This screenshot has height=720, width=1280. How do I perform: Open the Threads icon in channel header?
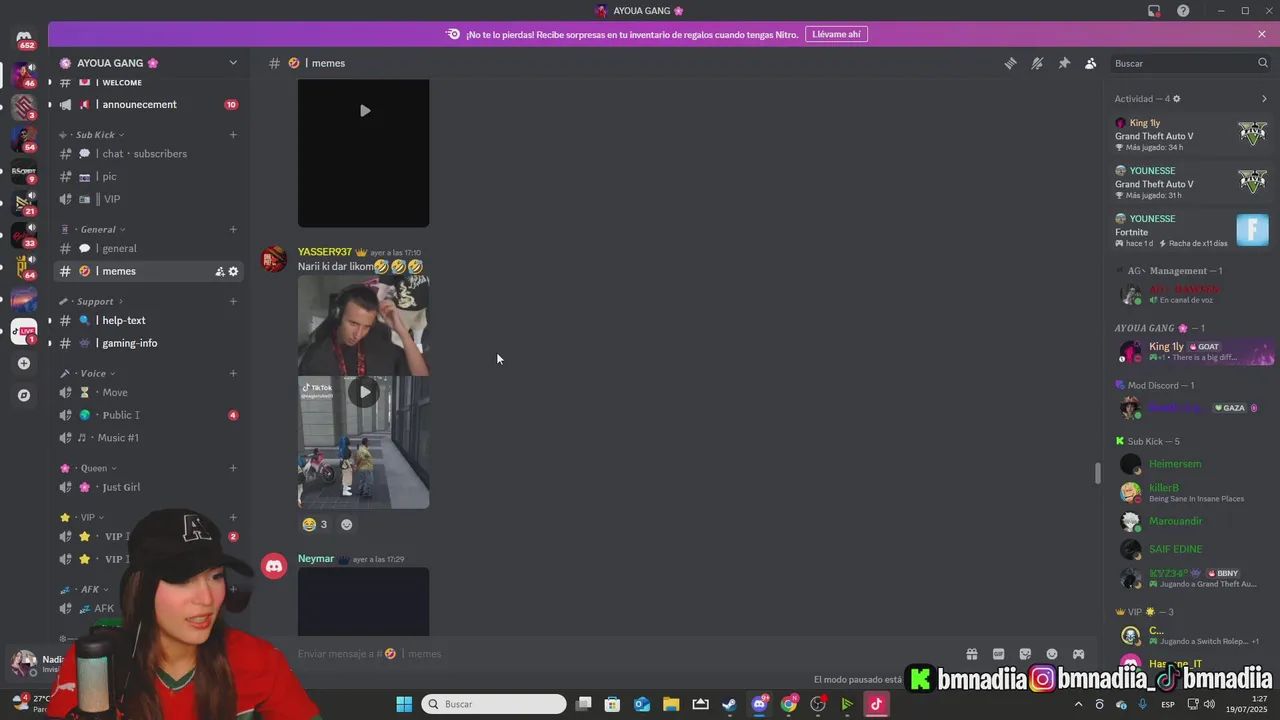pyautogui.click(x=1010, y=63)
